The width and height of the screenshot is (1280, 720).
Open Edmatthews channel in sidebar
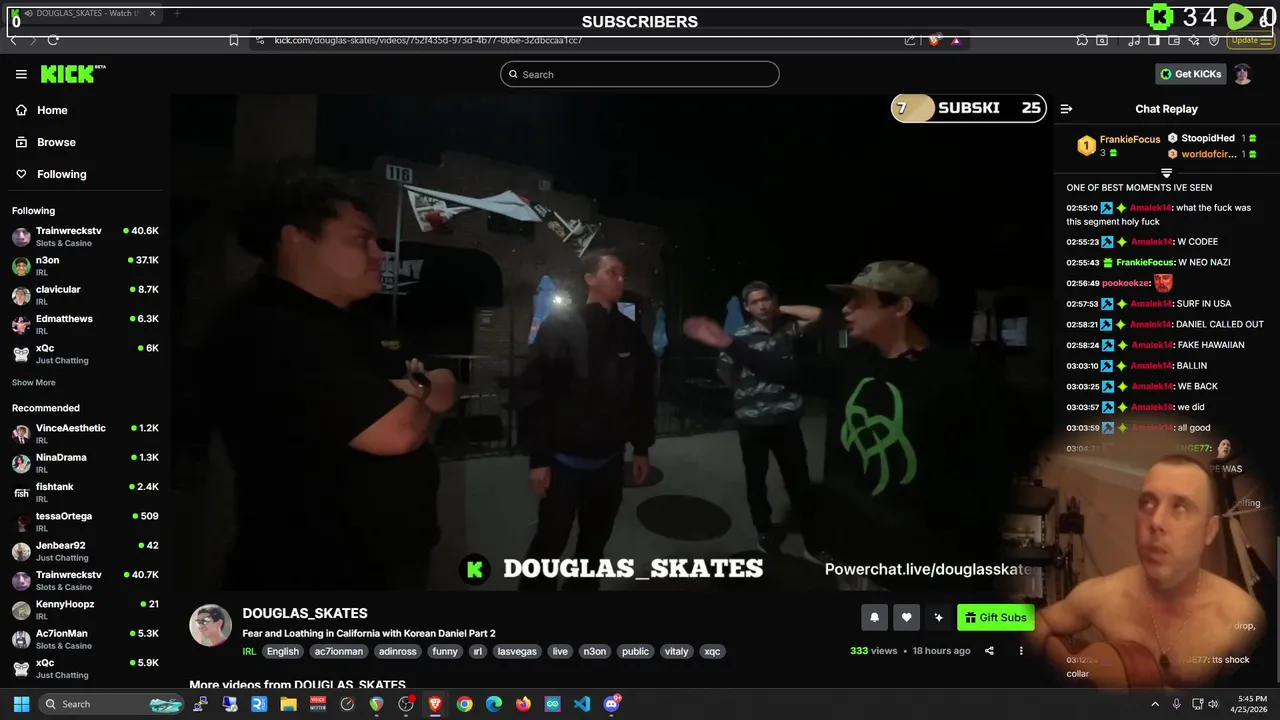pos(85,324)
